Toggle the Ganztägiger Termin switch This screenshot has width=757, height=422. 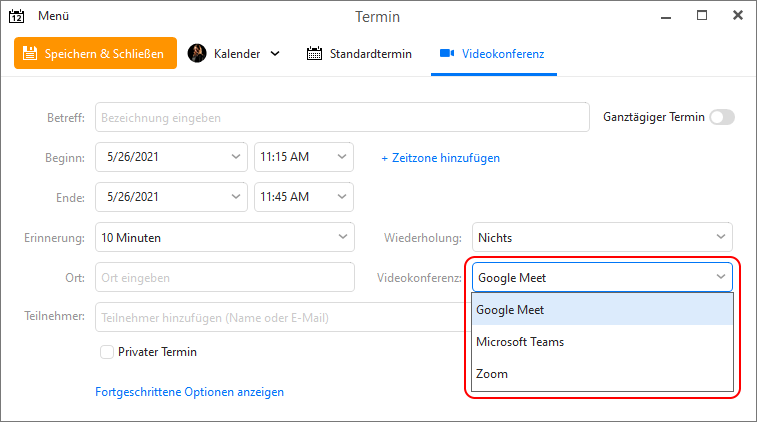click(x=722, y=117)
